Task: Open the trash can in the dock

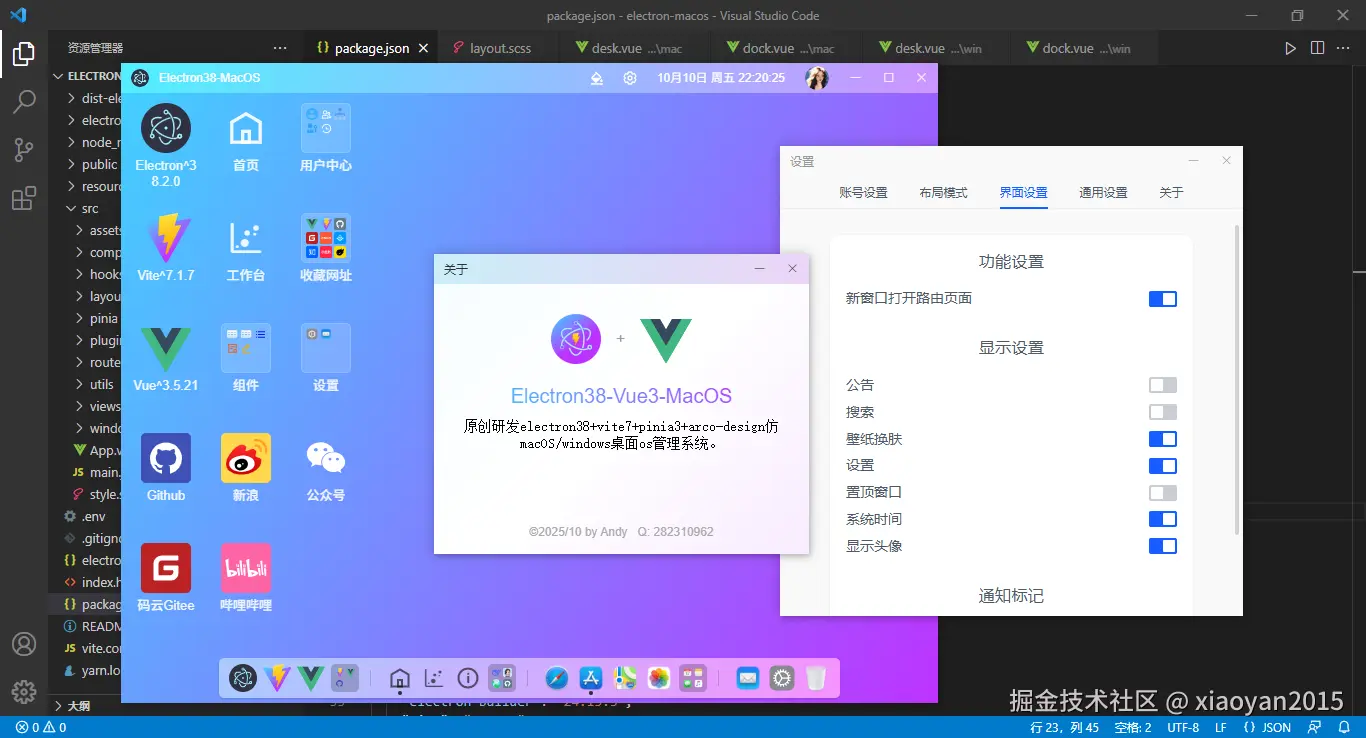Action: [816, 678]
